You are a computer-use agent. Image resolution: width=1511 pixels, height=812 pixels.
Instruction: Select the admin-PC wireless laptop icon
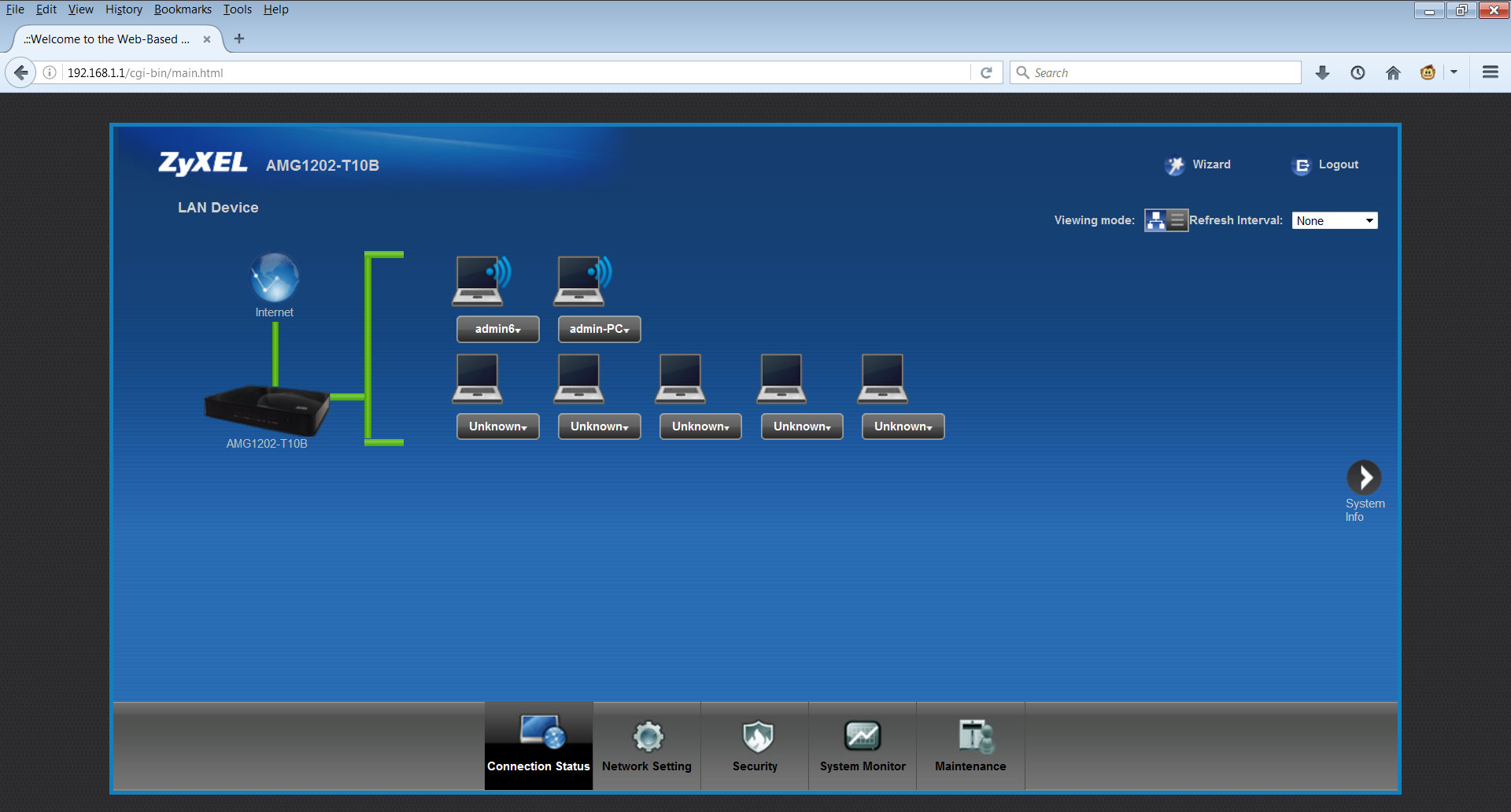coord(582,281)
